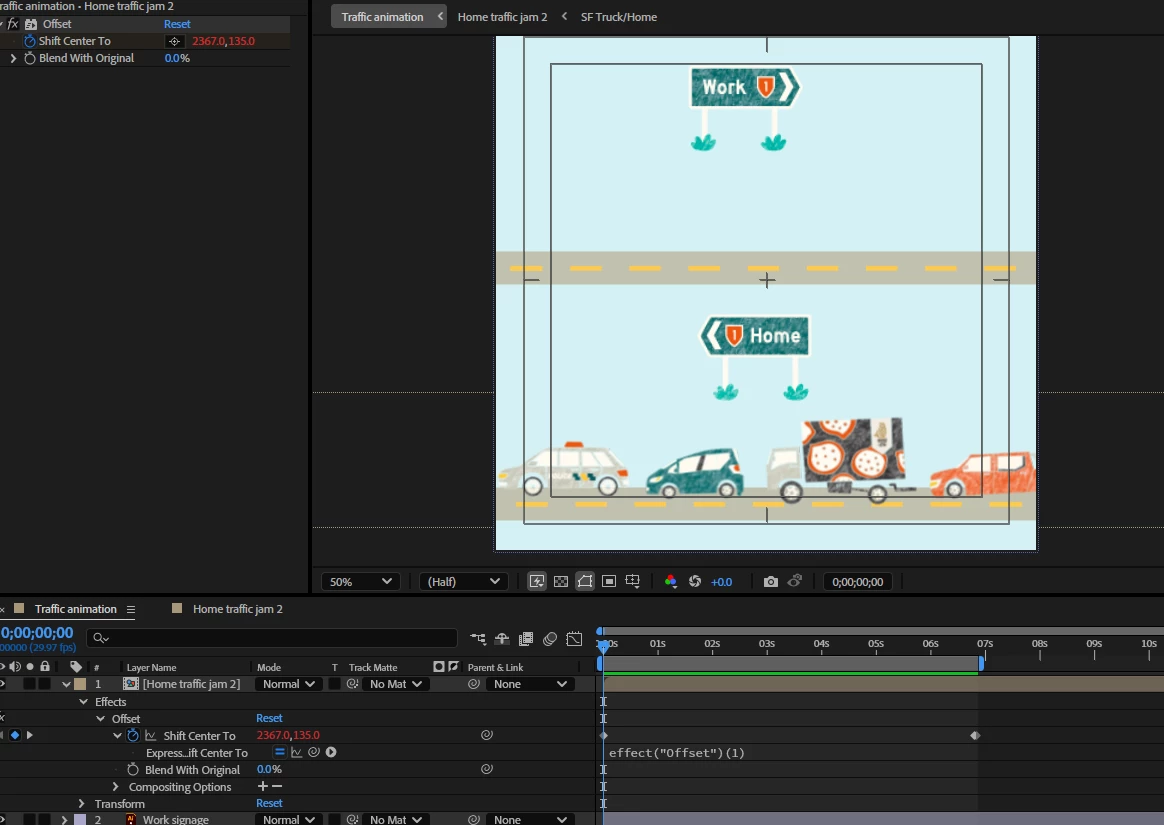This screenshot has width=1164, height=825.
Task: Add Compositing Options with plus button
Action: (262, 786)
